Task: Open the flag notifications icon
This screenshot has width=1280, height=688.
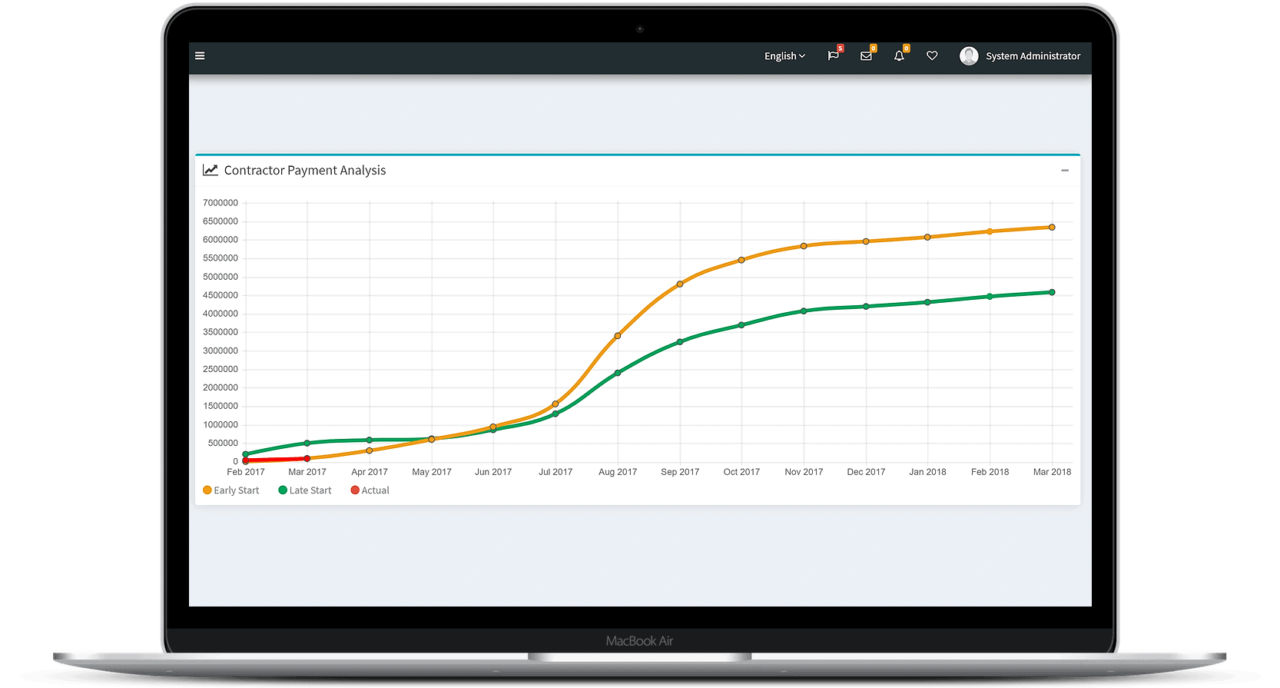Action: point(833,56)
